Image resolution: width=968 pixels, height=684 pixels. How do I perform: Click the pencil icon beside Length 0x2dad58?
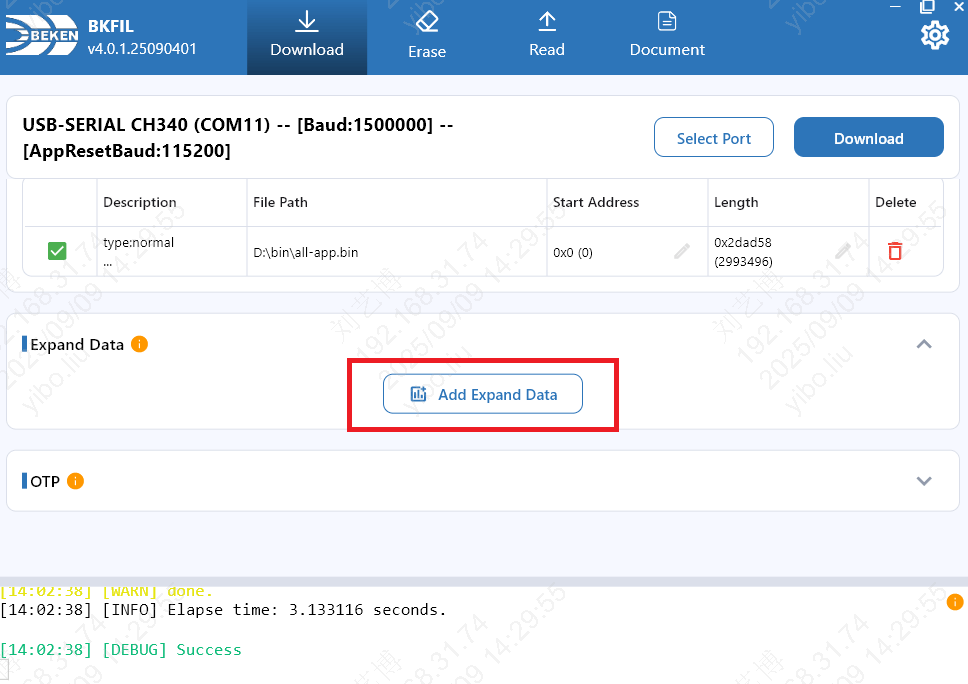pyautogui.click(x=844, y=251)
